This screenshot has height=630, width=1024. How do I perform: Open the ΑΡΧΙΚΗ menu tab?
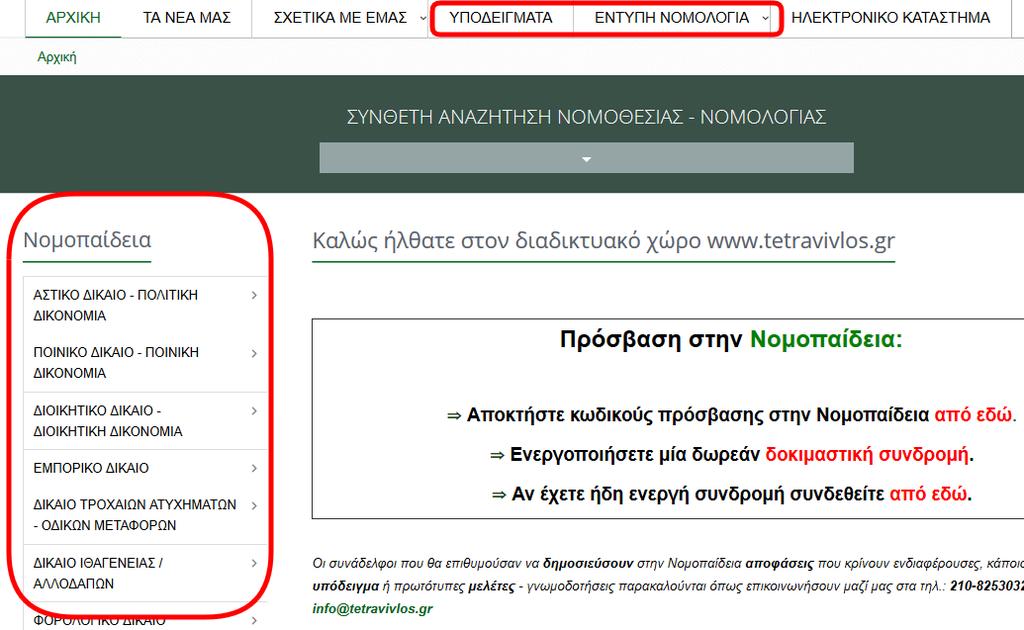(73, 18)
